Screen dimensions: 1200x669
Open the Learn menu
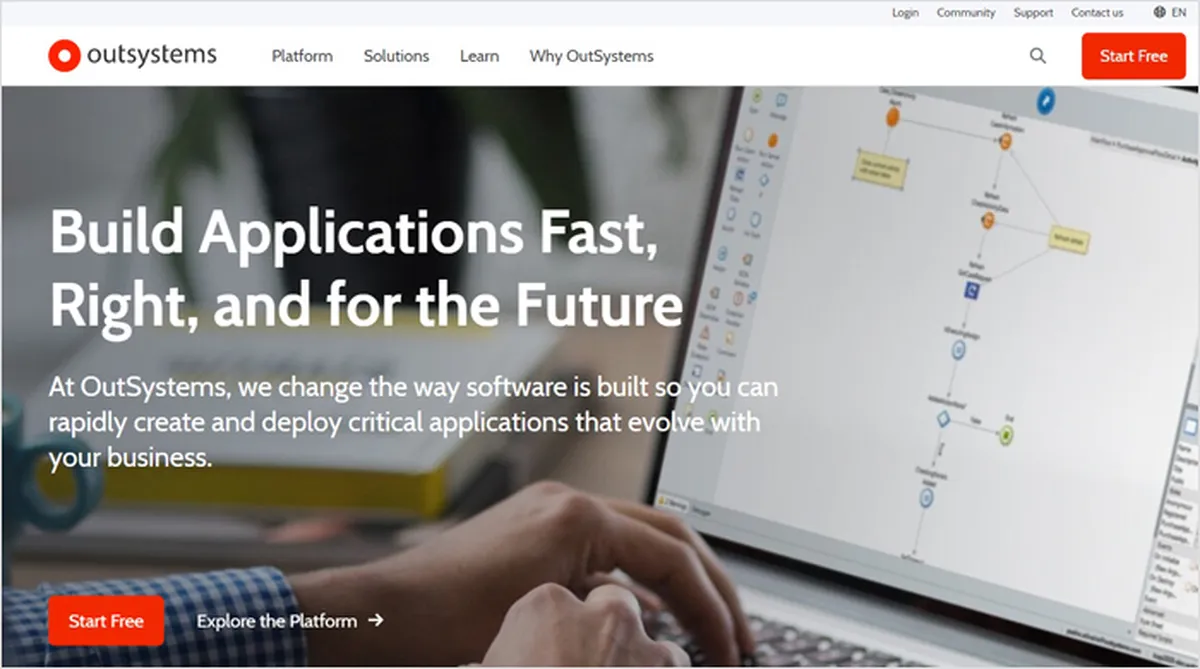(479, 56)
